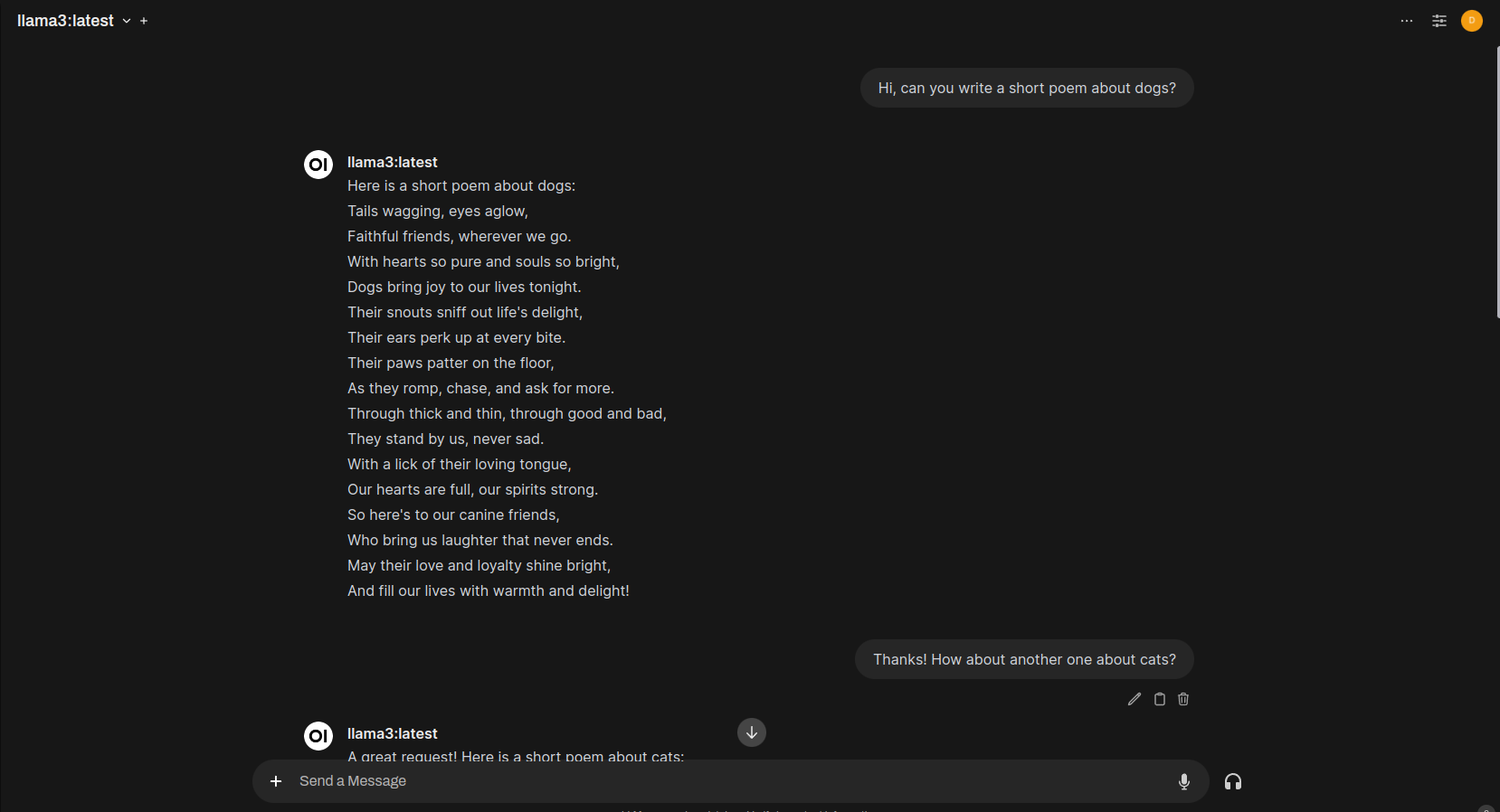Attach a file using the input plus icon

click(276, 781)
